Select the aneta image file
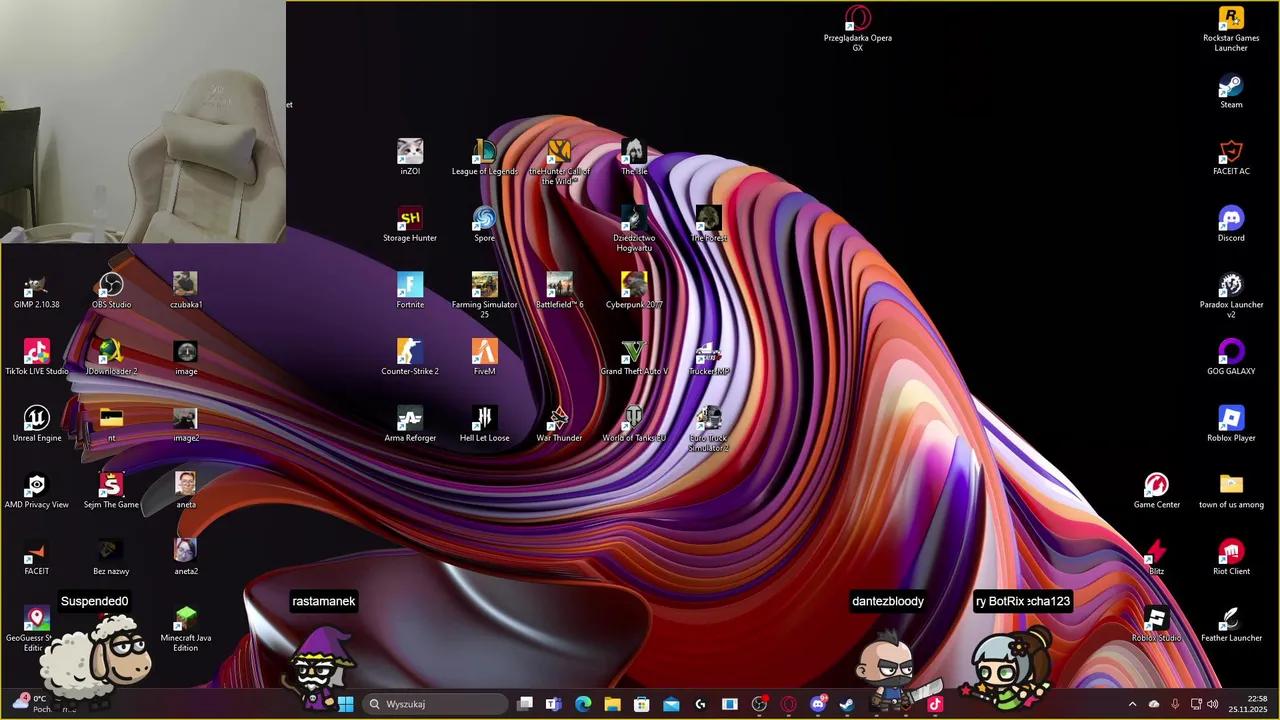This screenshot has height=720, width=1280. (x=186, y=491)
